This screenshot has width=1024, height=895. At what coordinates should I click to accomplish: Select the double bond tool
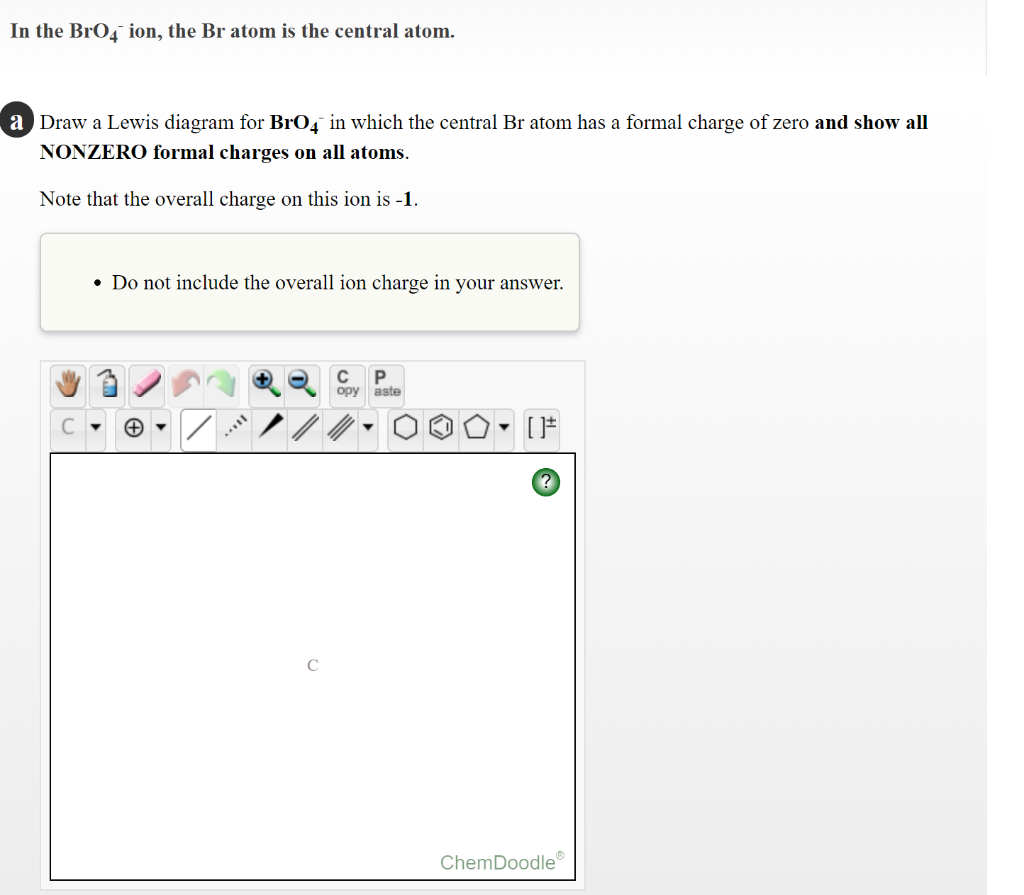(303, 428)
